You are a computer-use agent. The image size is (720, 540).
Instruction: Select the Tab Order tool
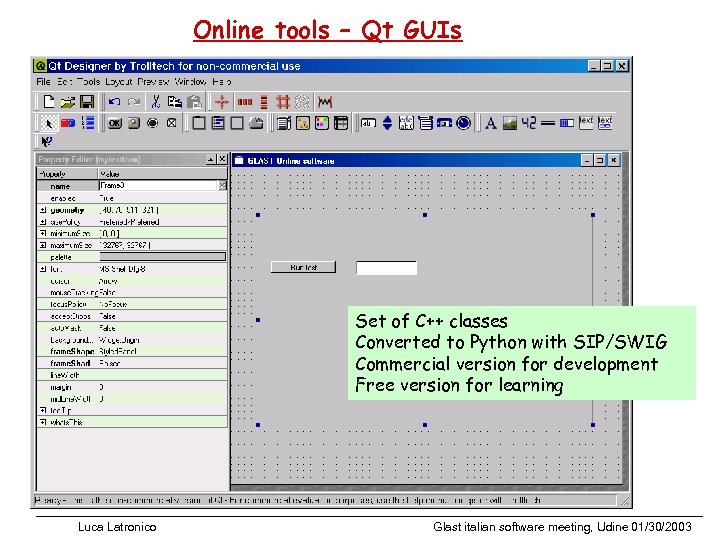[87, 123]
